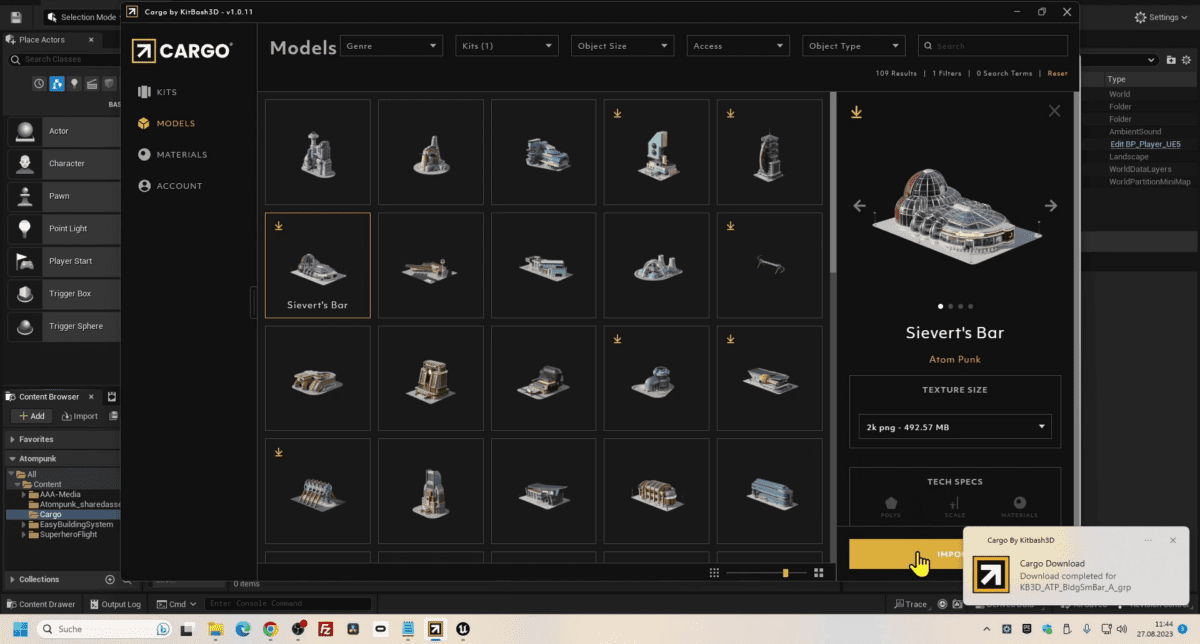The height and width of the screenshot is (644, 1200).
Task: Select the Point Light item
Action: coord(64,229)
